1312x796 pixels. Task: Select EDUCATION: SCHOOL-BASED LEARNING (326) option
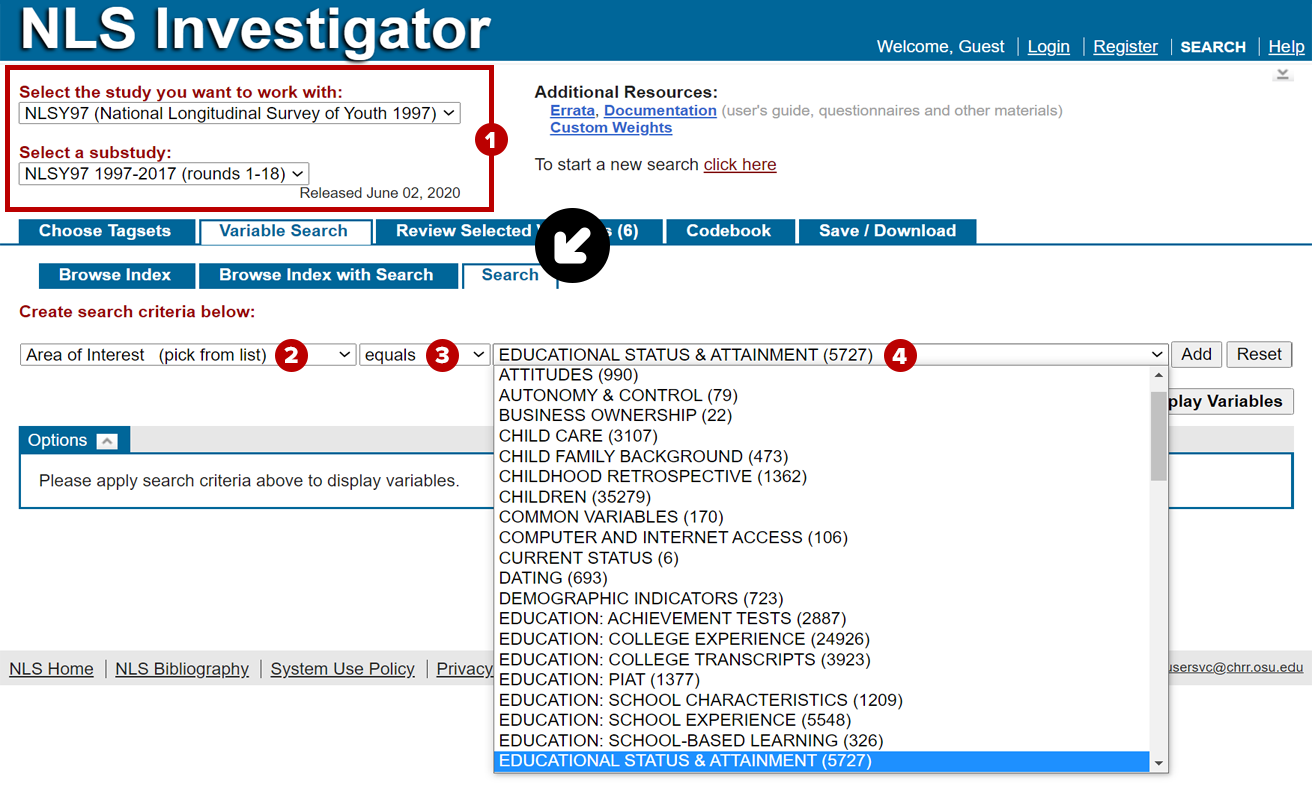click(822, 740)
